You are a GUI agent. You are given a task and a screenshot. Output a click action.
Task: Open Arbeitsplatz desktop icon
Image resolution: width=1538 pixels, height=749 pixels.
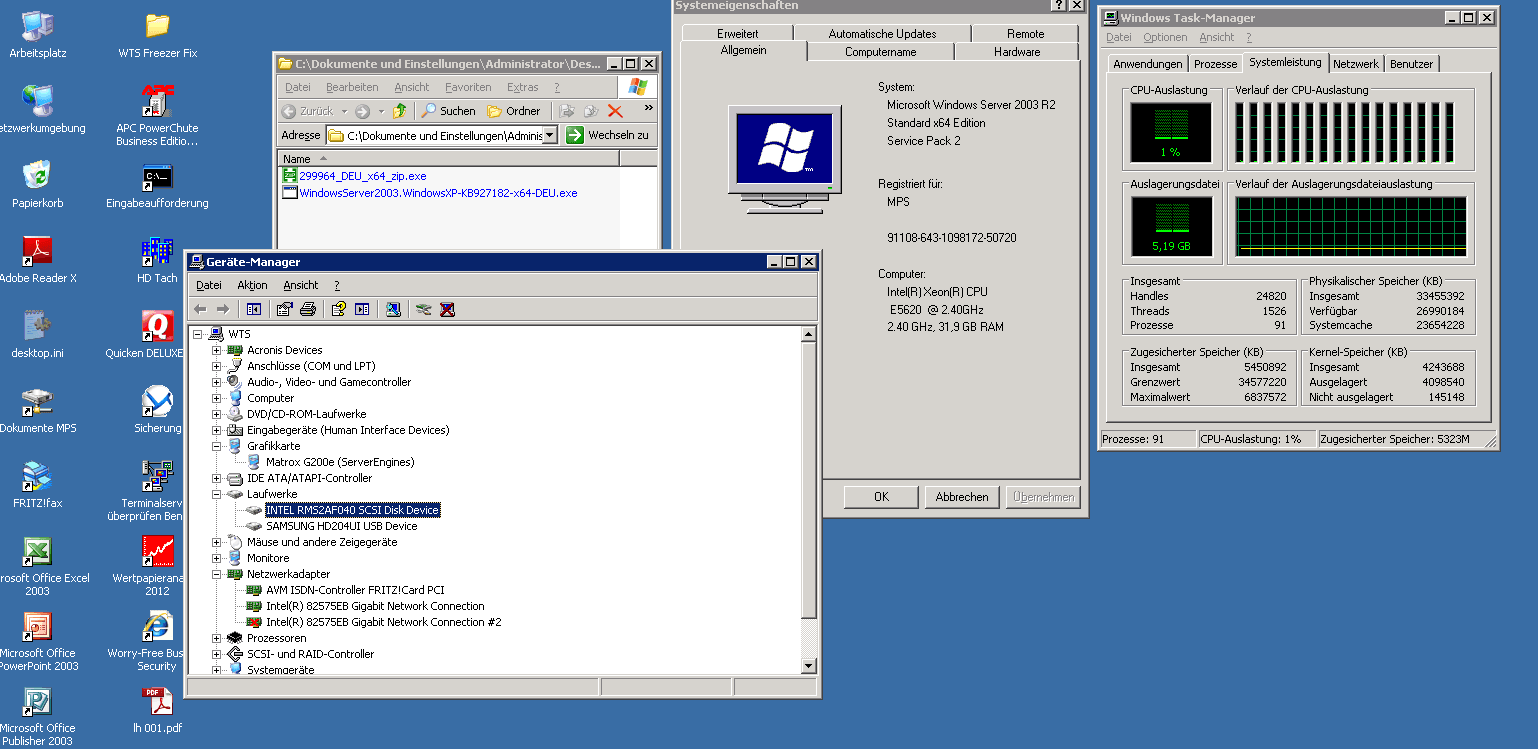[37, 36]
